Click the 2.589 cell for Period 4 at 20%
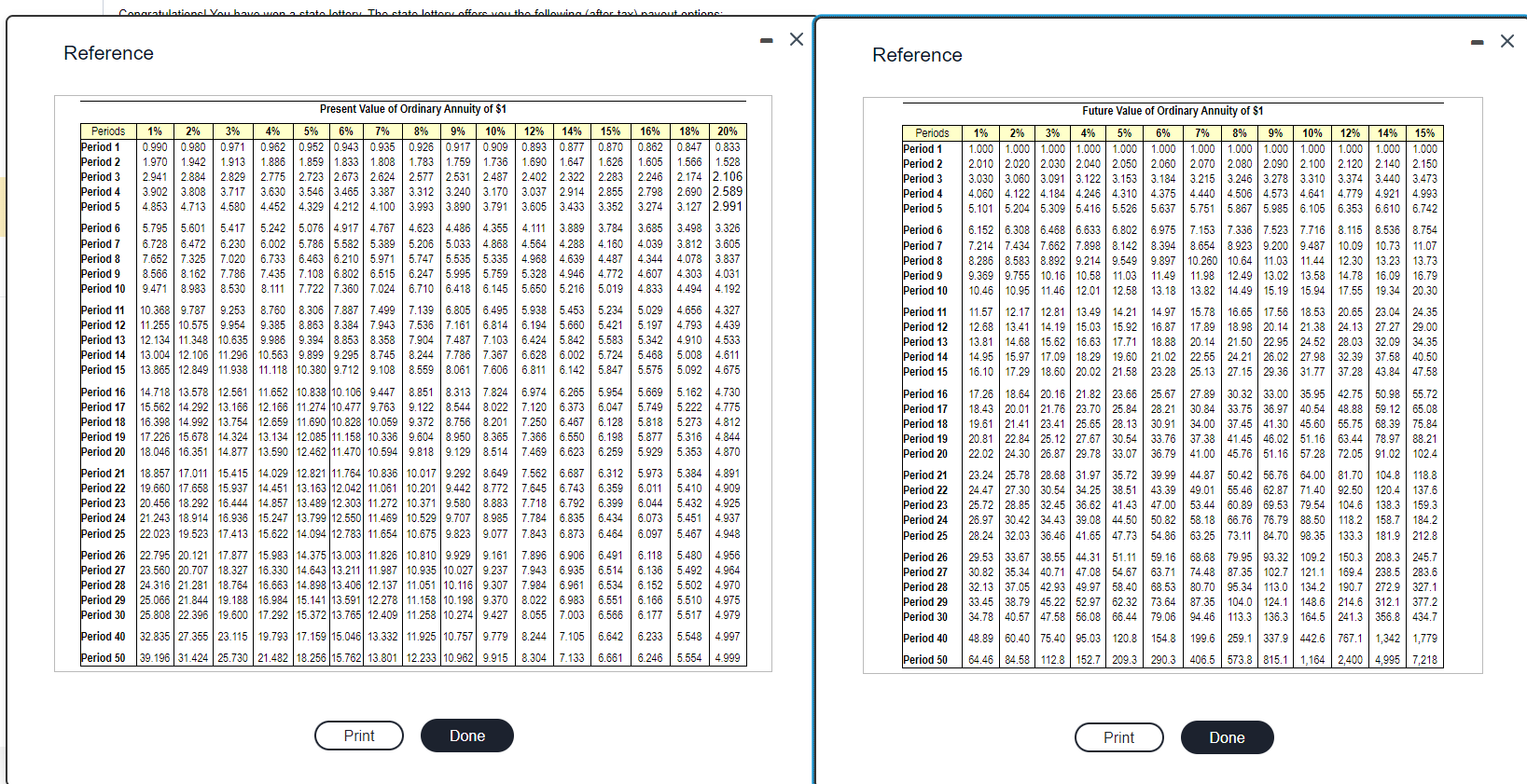The width and height of the screenshot is (1527, 784). (x=728, y=192)
